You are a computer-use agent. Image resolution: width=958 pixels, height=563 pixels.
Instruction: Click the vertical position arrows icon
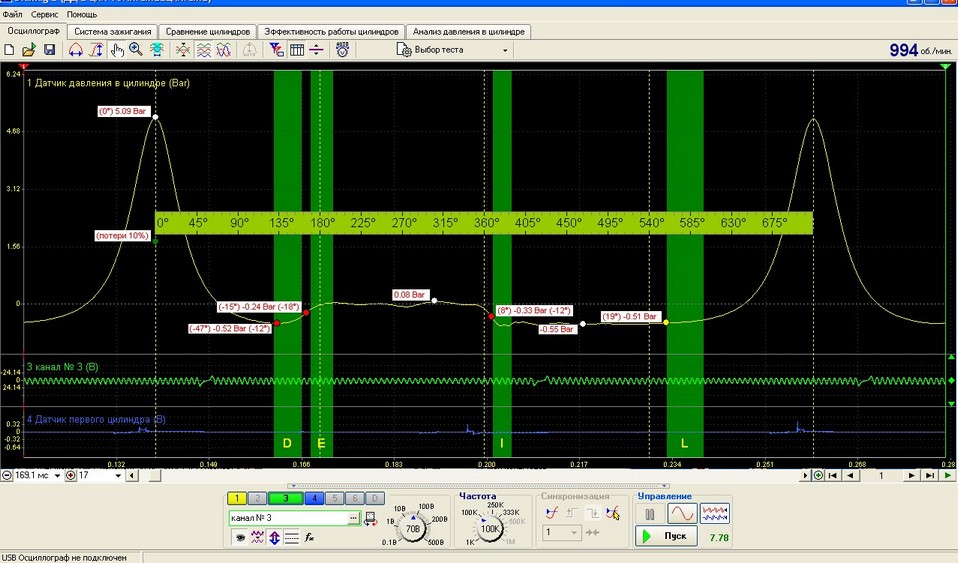pyautogui.click(x=274, y=538)
